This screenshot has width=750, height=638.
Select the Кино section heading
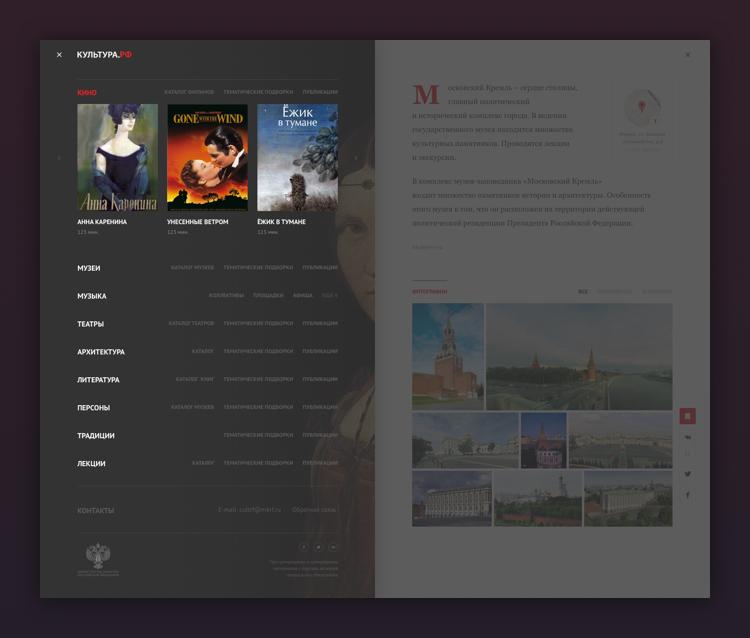[87, 93]
